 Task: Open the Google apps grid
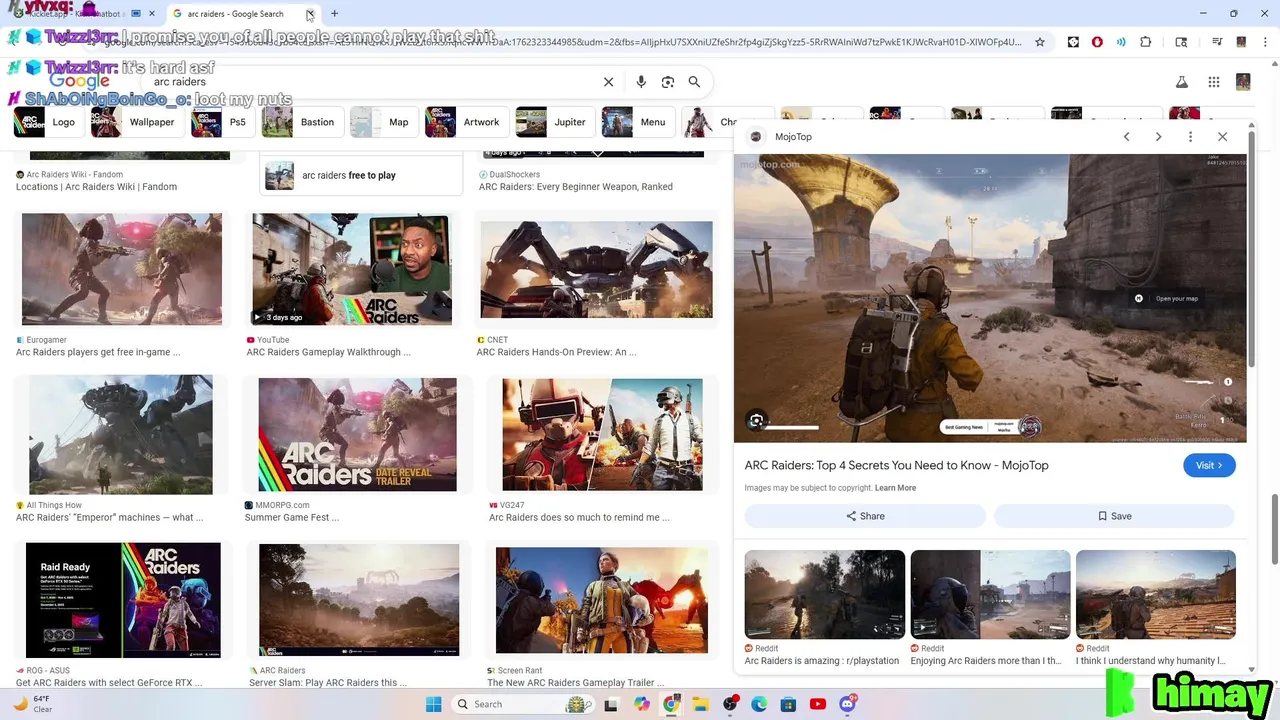(x=1213, y=82)
